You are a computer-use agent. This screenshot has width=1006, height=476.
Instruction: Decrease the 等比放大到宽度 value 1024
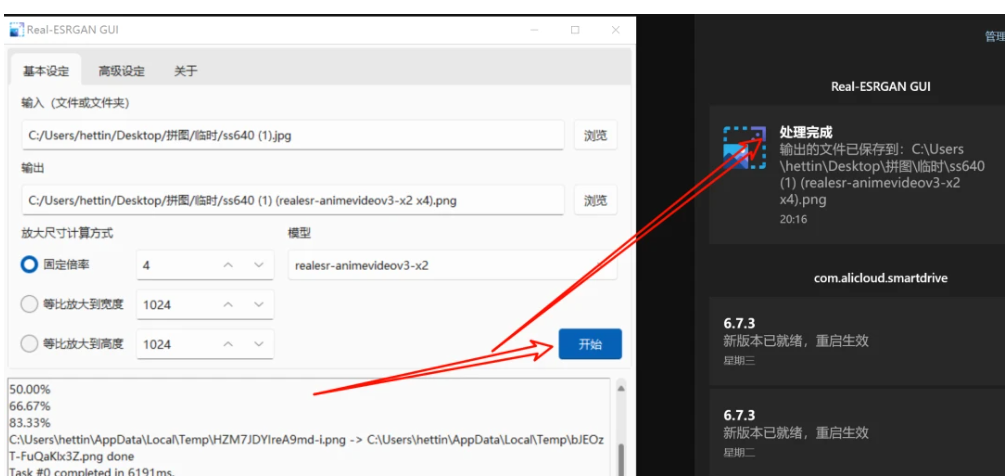(259, 305)
